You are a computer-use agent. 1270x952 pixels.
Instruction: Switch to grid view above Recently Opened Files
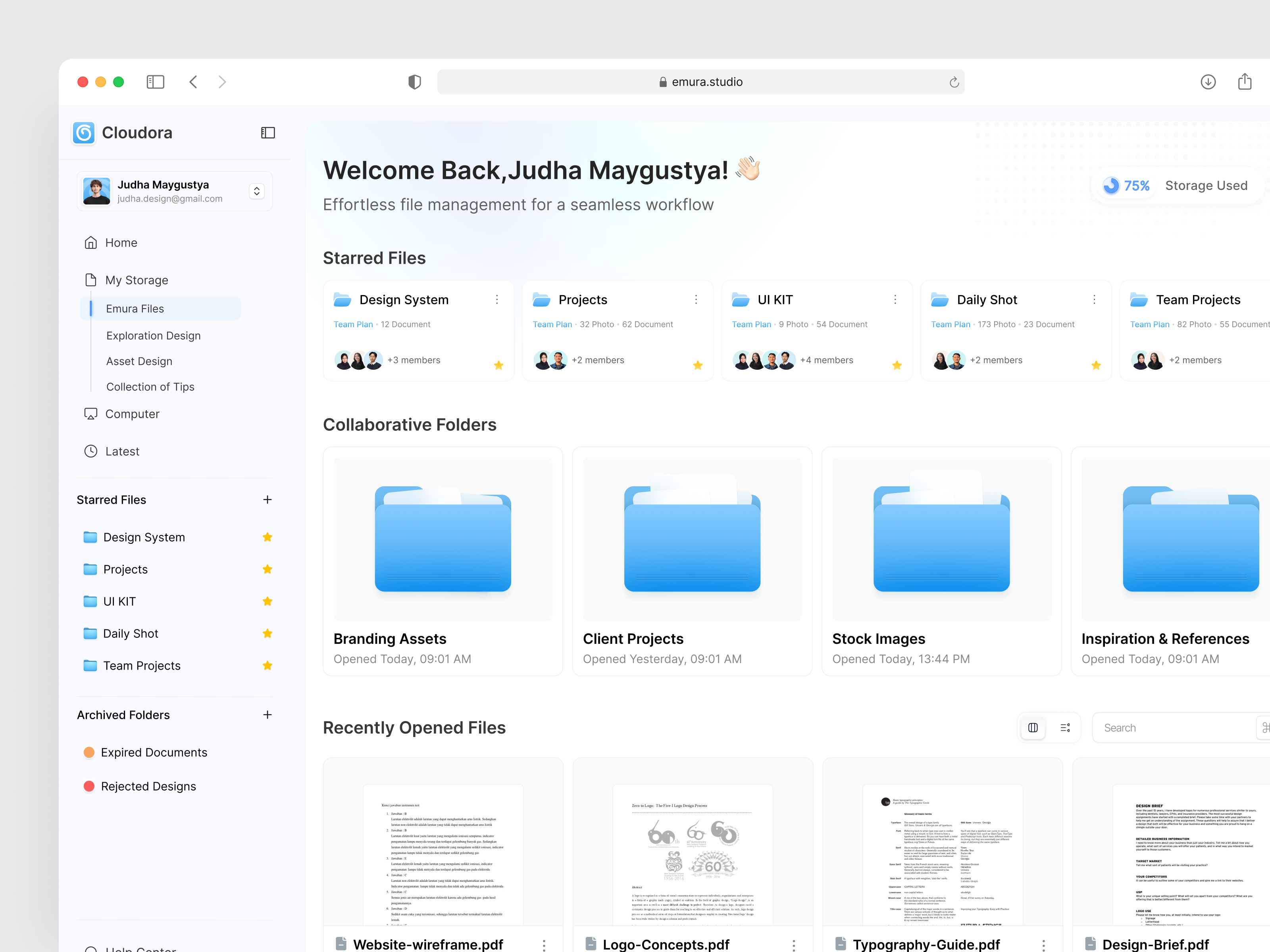(x=1033, y=727)
